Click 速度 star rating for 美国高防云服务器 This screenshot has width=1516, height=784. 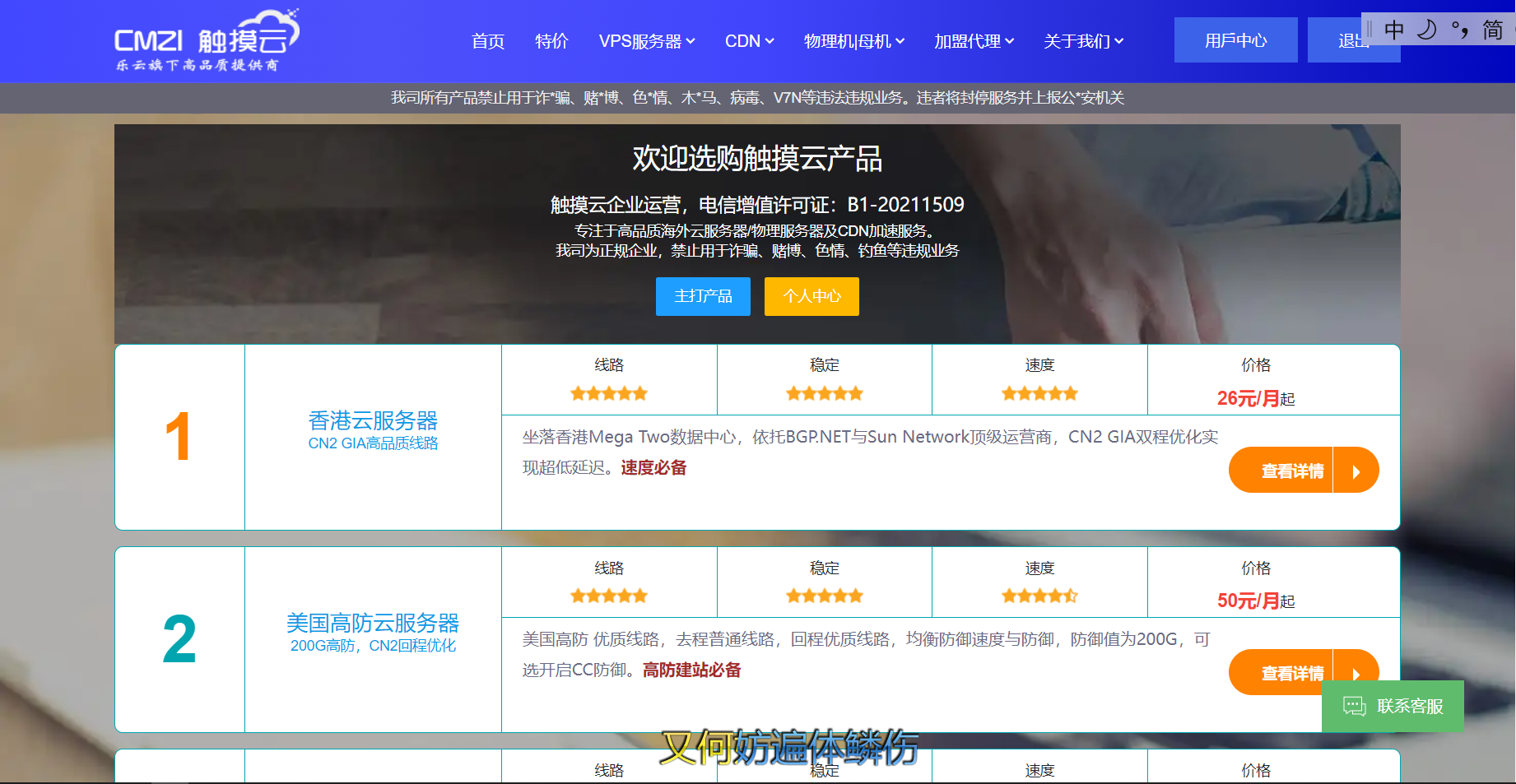(1039, 596)
